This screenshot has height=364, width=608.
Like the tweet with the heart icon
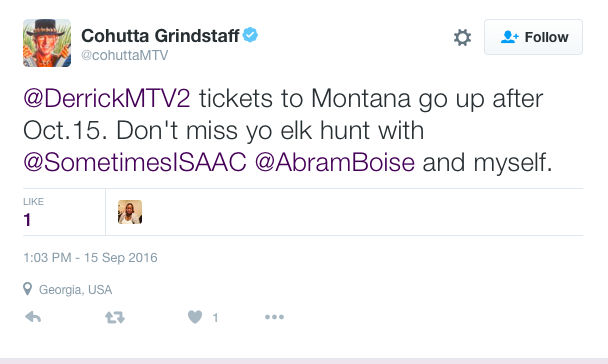195,317
